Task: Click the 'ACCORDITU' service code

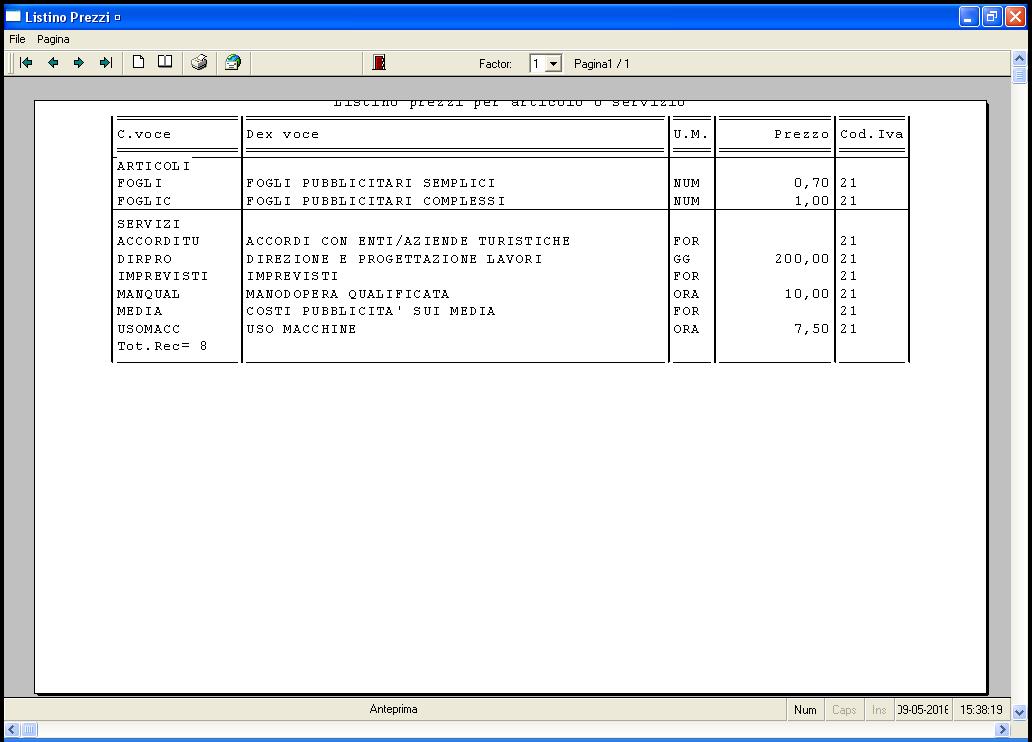Action: (158, 241)
